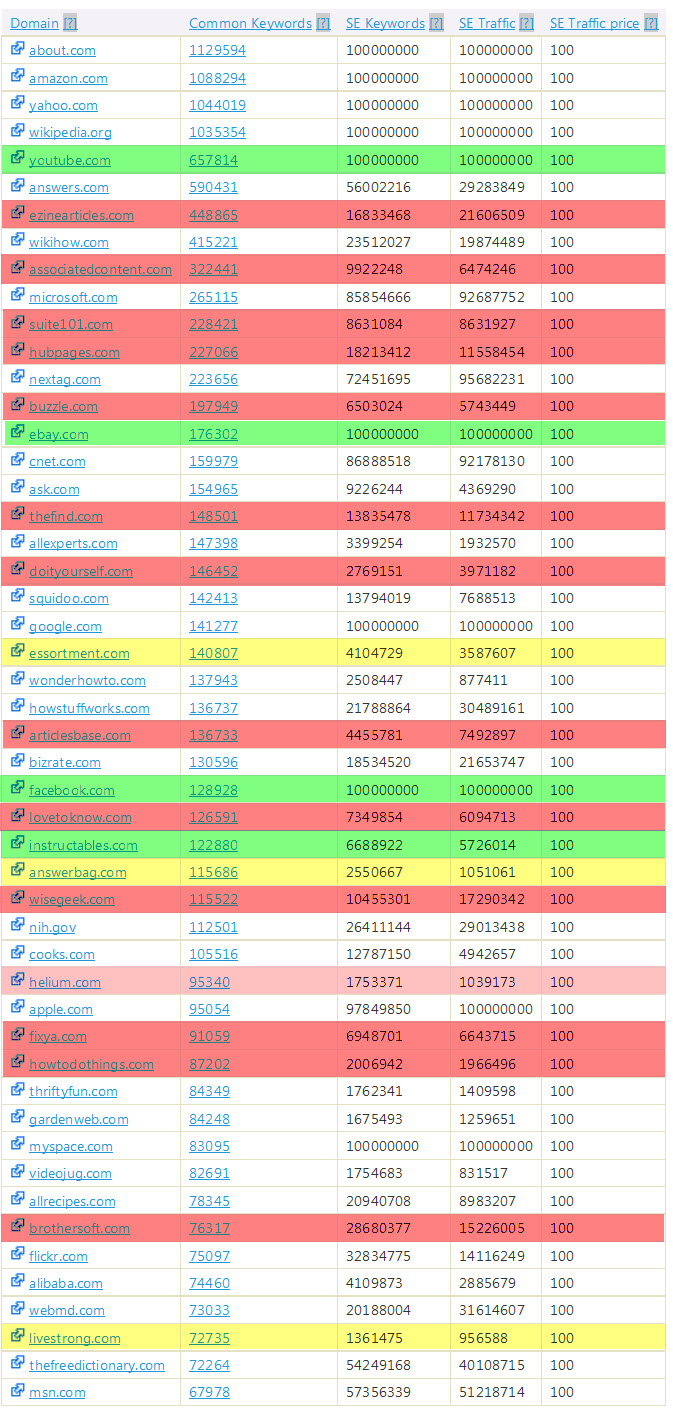This screenshot has height=1415, width=673.
Task: Click external link icon beside google.com
Action: pos(18,625)
